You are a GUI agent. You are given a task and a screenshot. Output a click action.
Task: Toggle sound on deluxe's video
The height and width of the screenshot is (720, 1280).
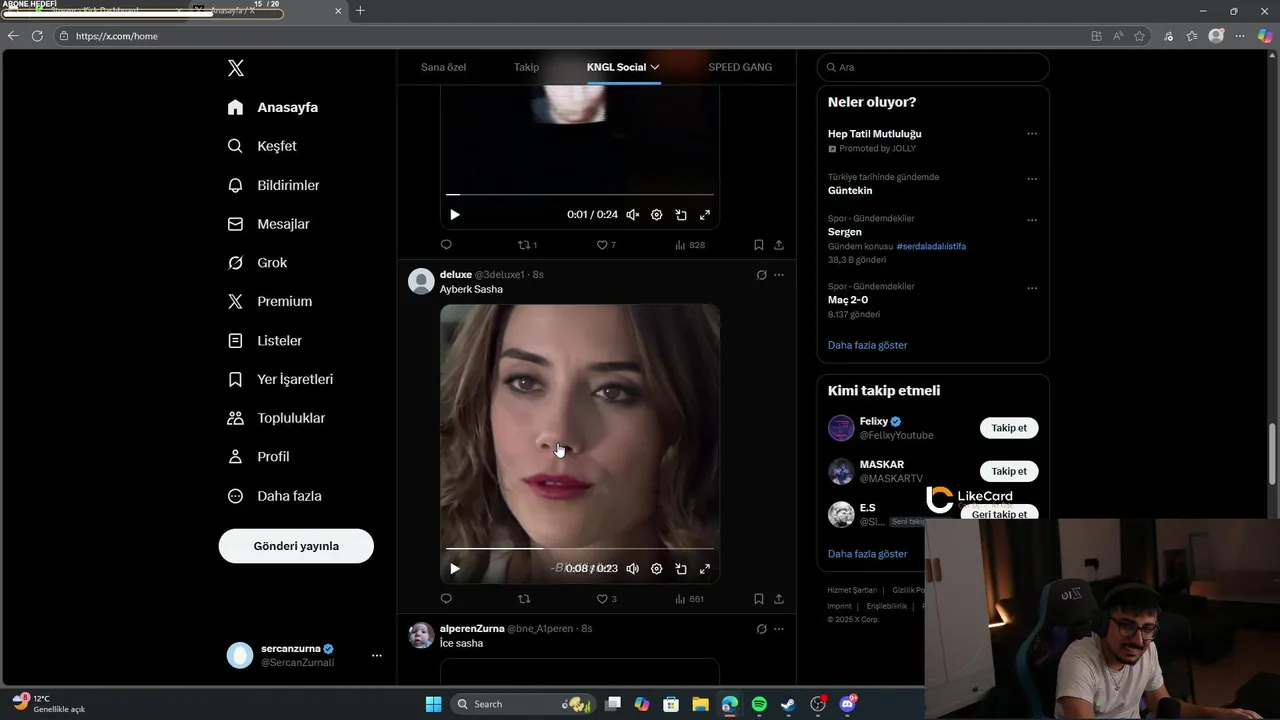(x=632, y=569)
